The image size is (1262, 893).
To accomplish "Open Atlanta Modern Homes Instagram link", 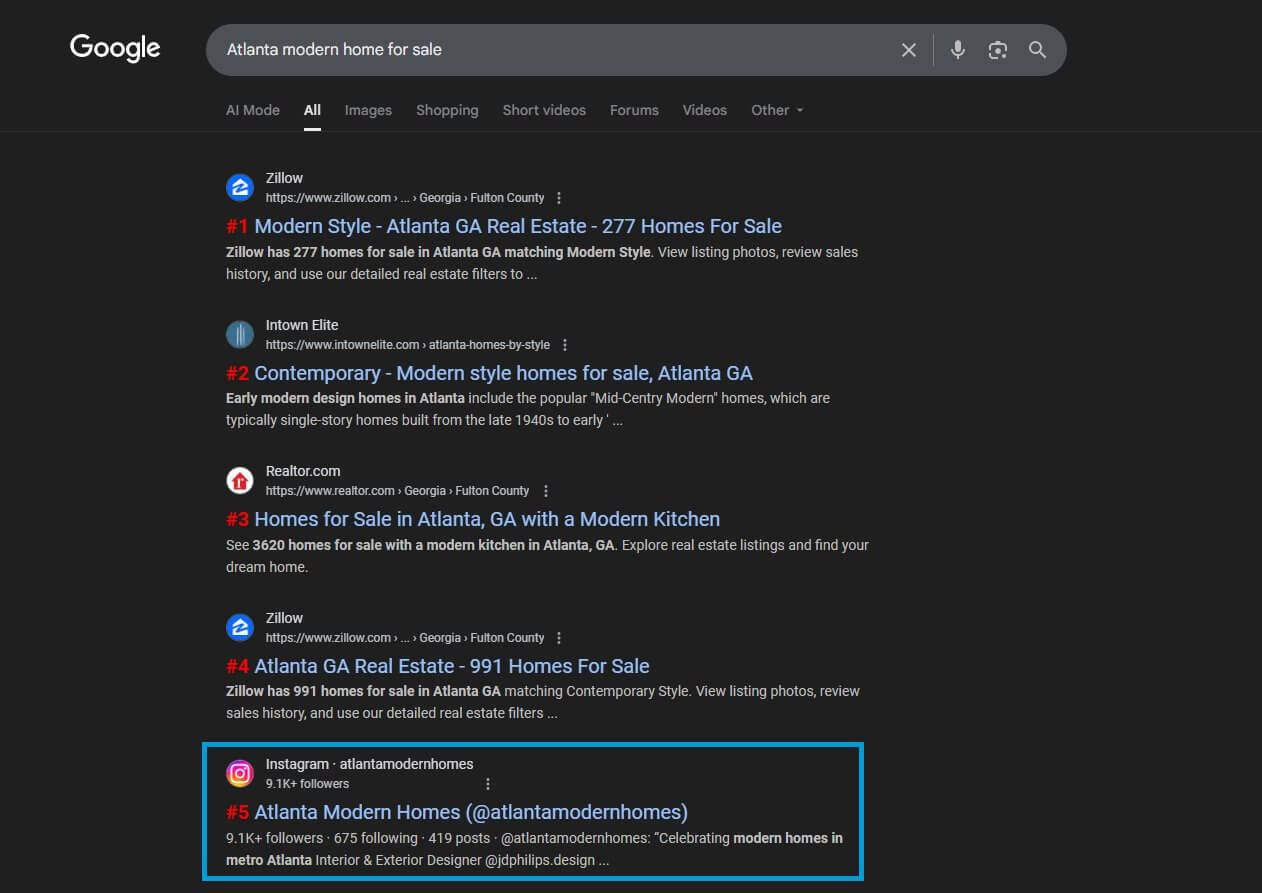I will (457, 812).
